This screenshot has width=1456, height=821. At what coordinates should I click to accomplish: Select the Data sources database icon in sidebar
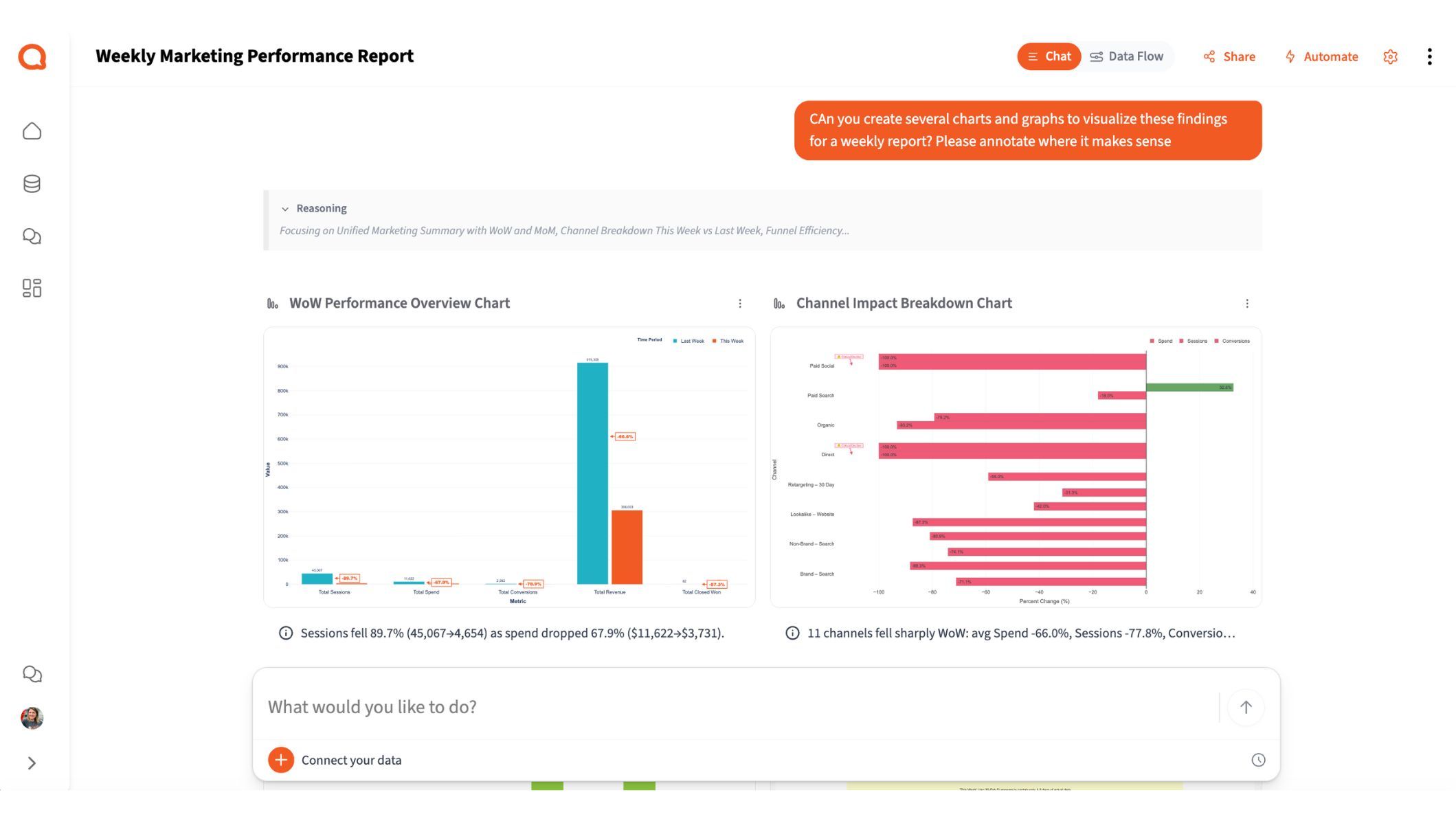click(x=32, y=183)
